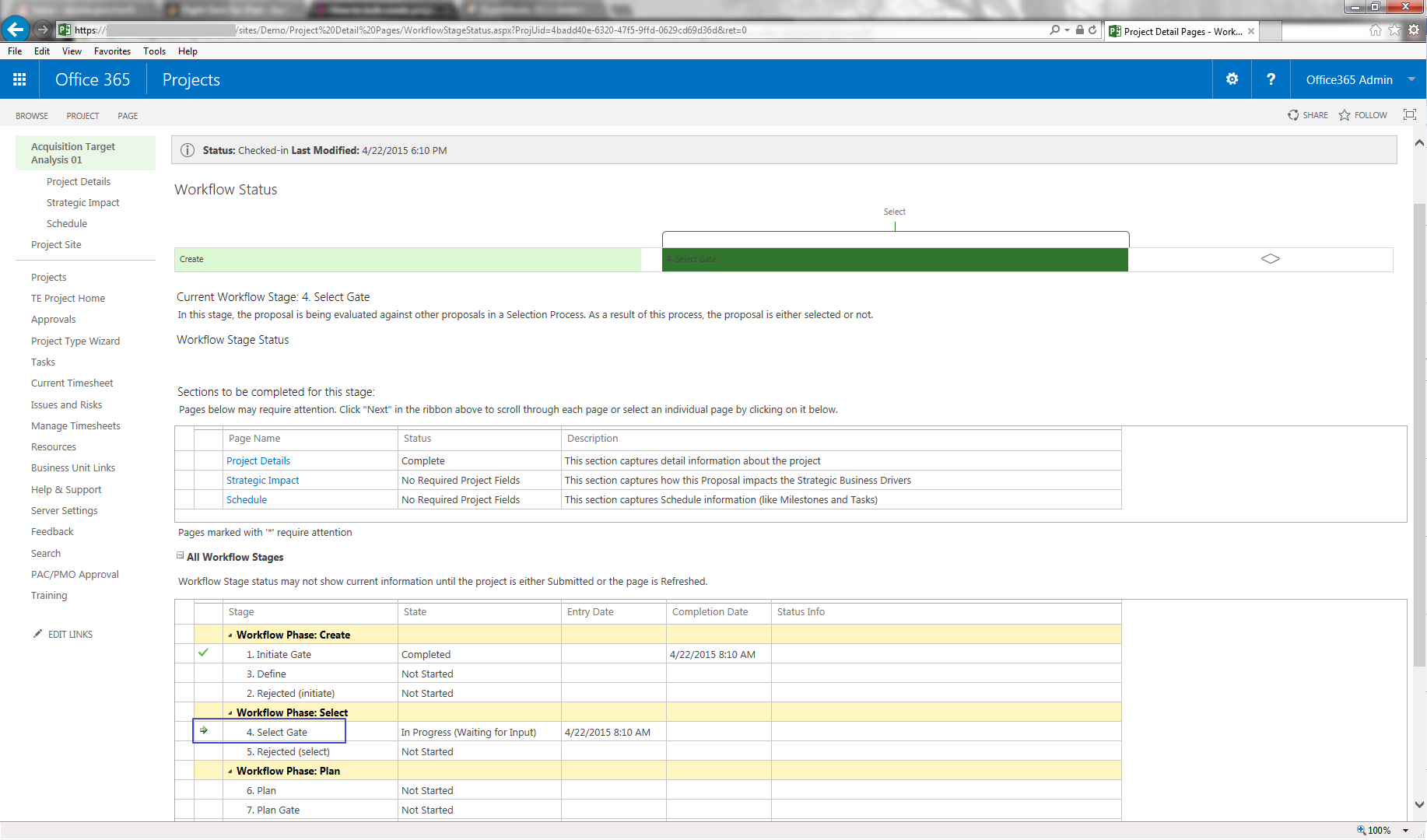Open Project Site in left navigation
This screenshot has height=840, width=1427.
(x=56, y=244)
